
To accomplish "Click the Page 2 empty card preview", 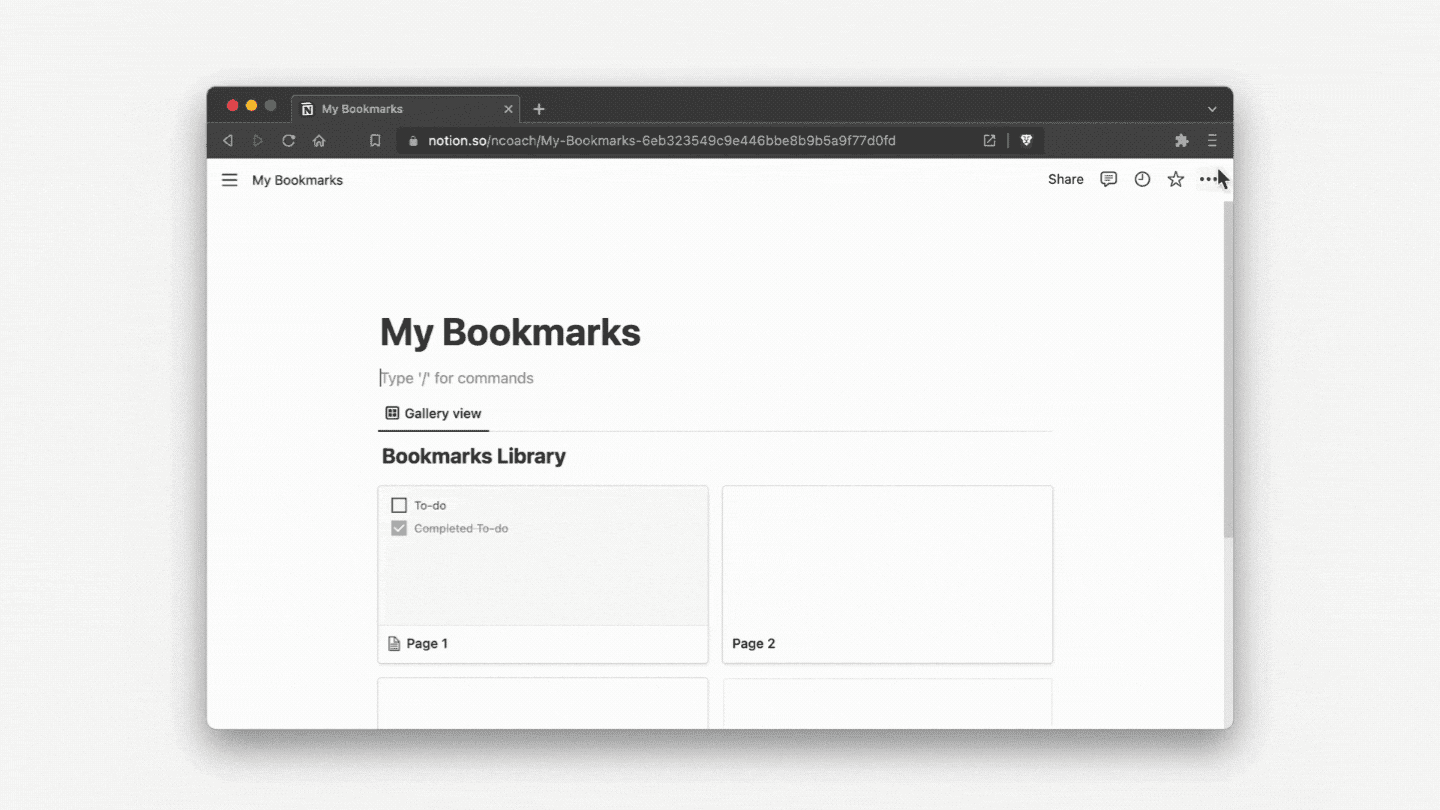I will coord(888,556).
